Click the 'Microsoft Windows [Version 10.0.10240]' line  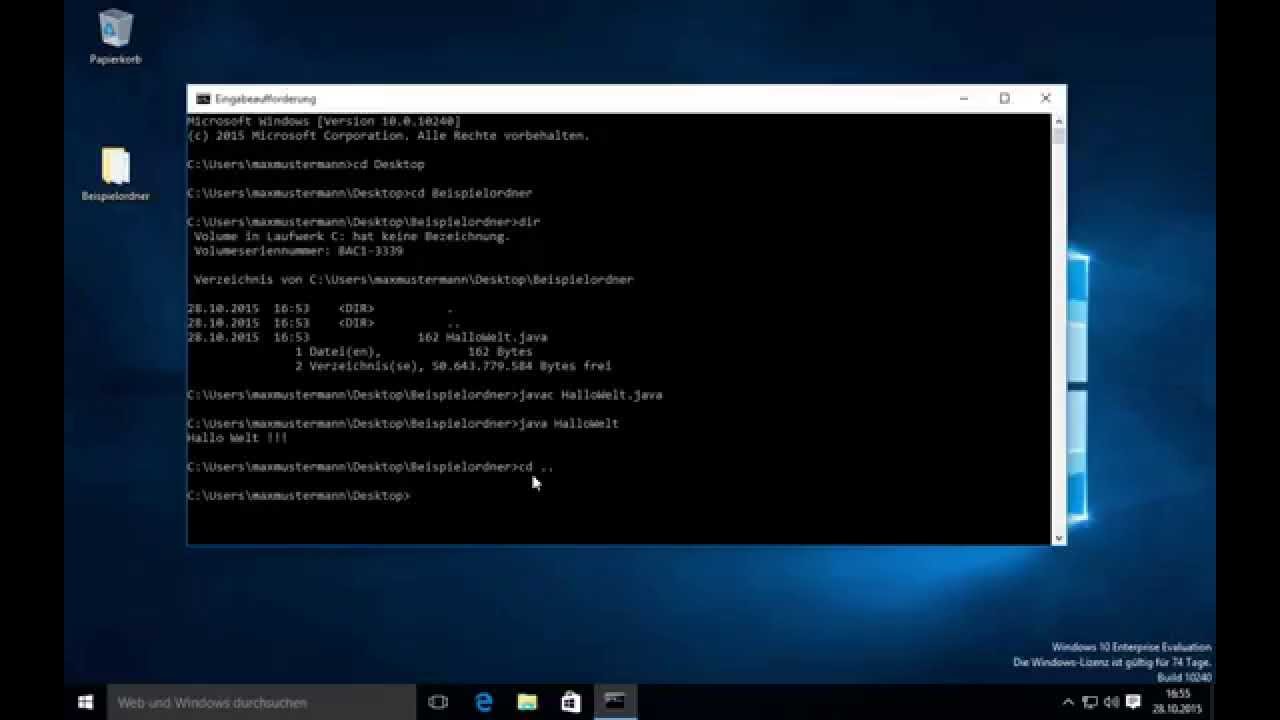pos(324,121)
